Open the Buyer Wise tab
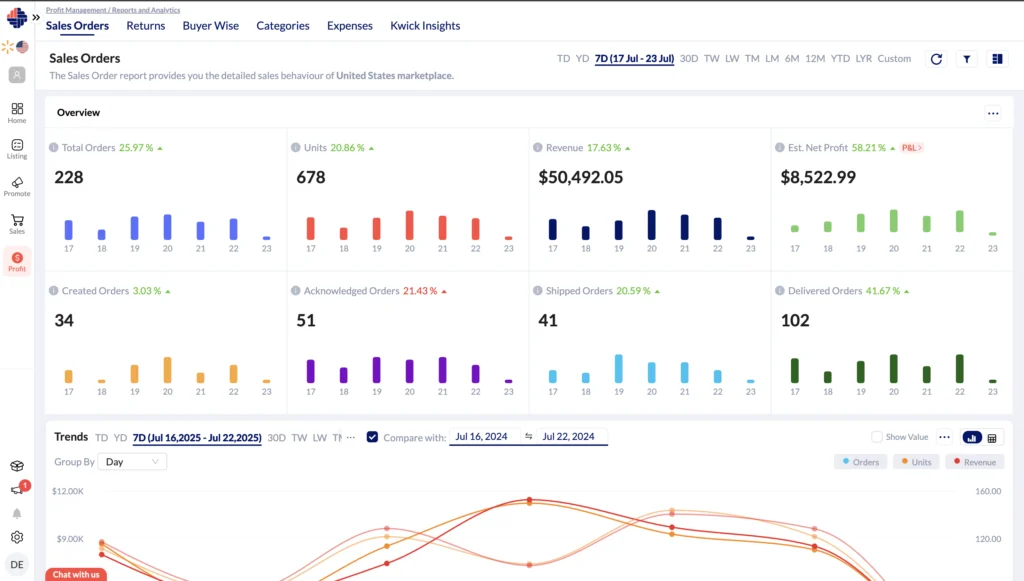This screenshot has width=1024, height=581. pyautogui.click(x=210, y=25)
